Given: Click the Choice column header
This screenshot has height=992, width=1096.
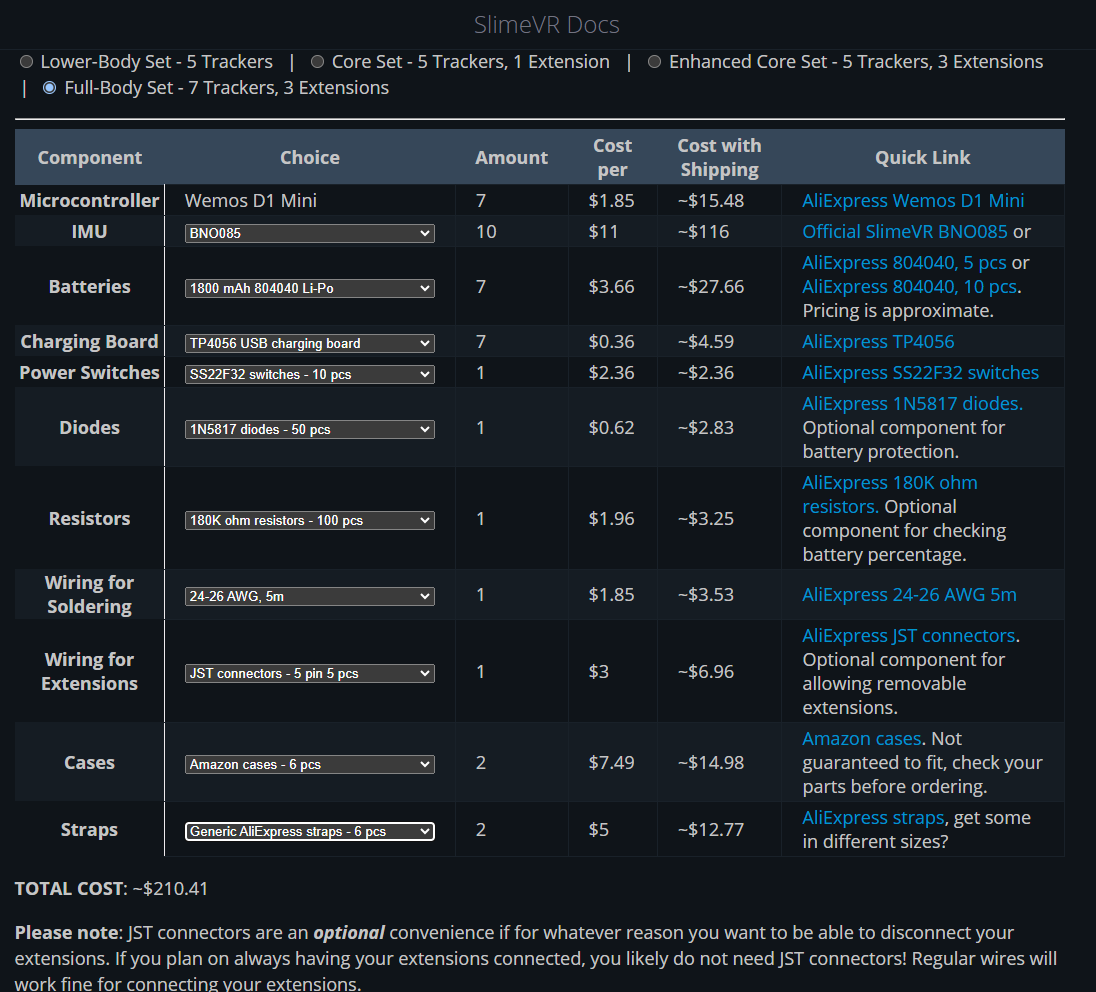Looking at the screenshot, I should 310,157.
